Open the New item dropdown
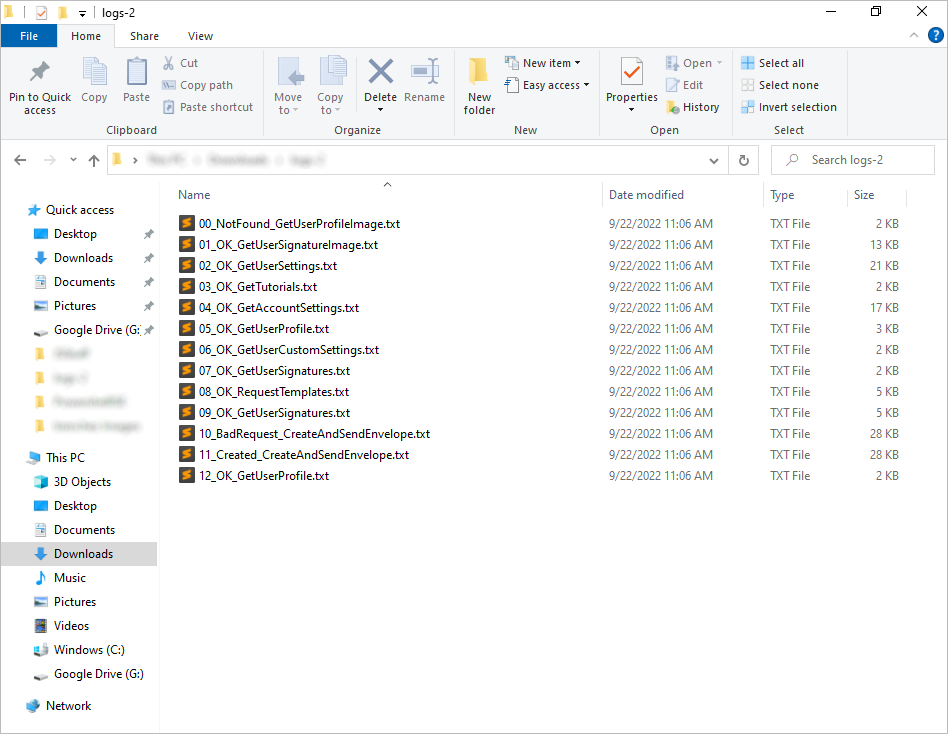The width and height of the screenshot is (948, 734). [x=545, y=62]
